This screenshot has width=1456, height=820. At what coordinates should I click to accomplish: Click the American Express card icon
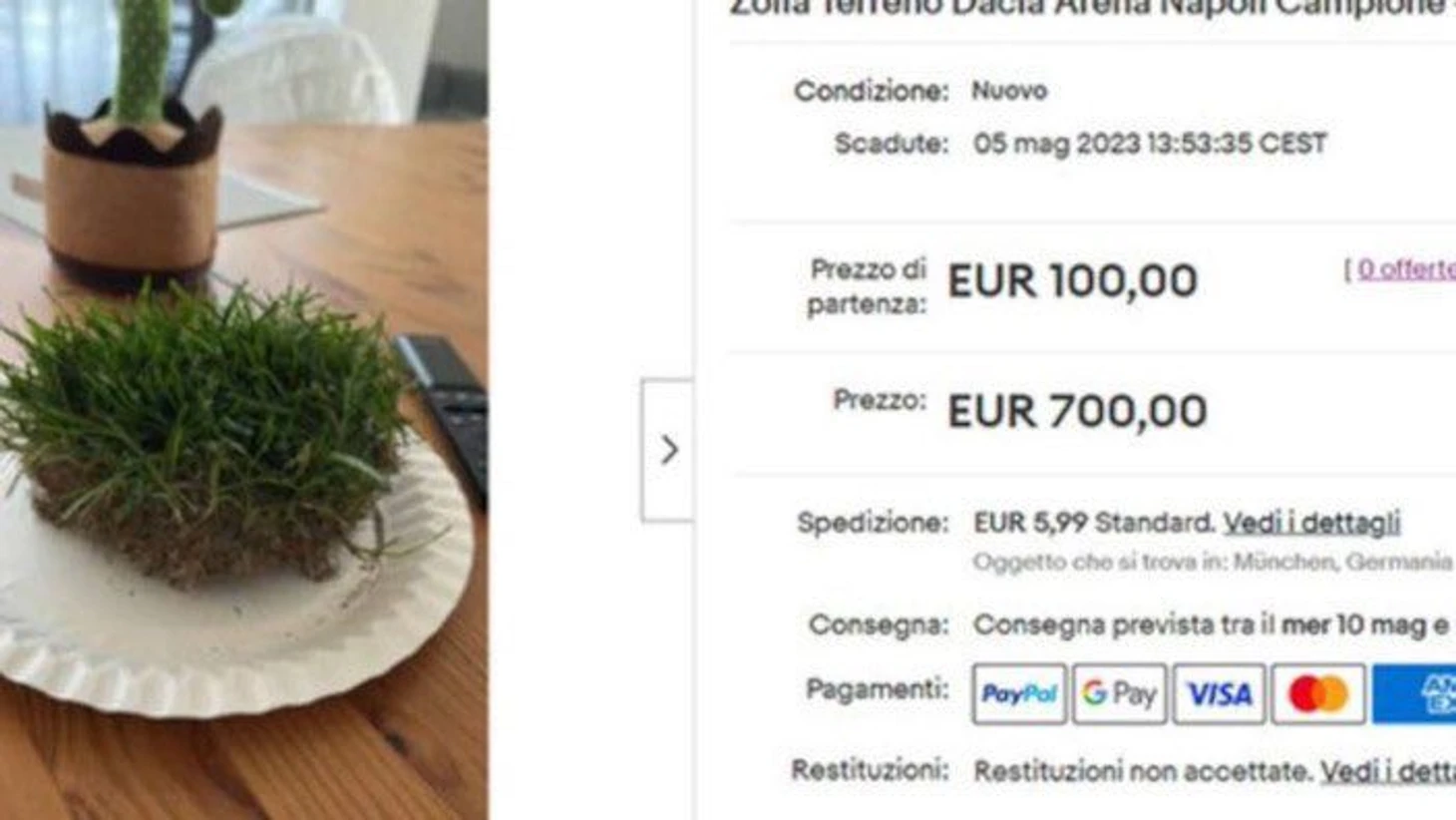point(1414,693)
